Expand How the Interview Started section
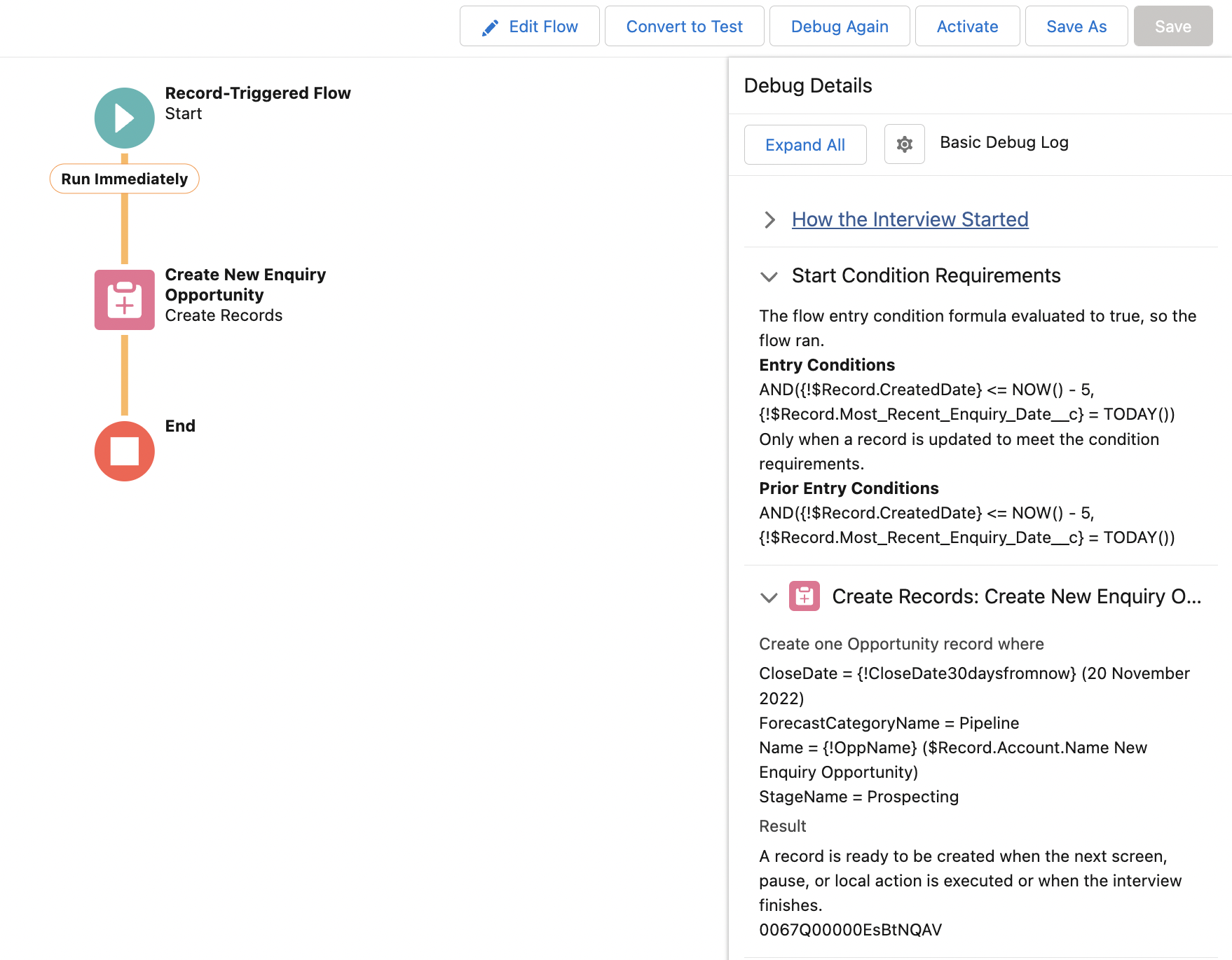Viewport: 1232px width, 960px height. pos(769,220)
